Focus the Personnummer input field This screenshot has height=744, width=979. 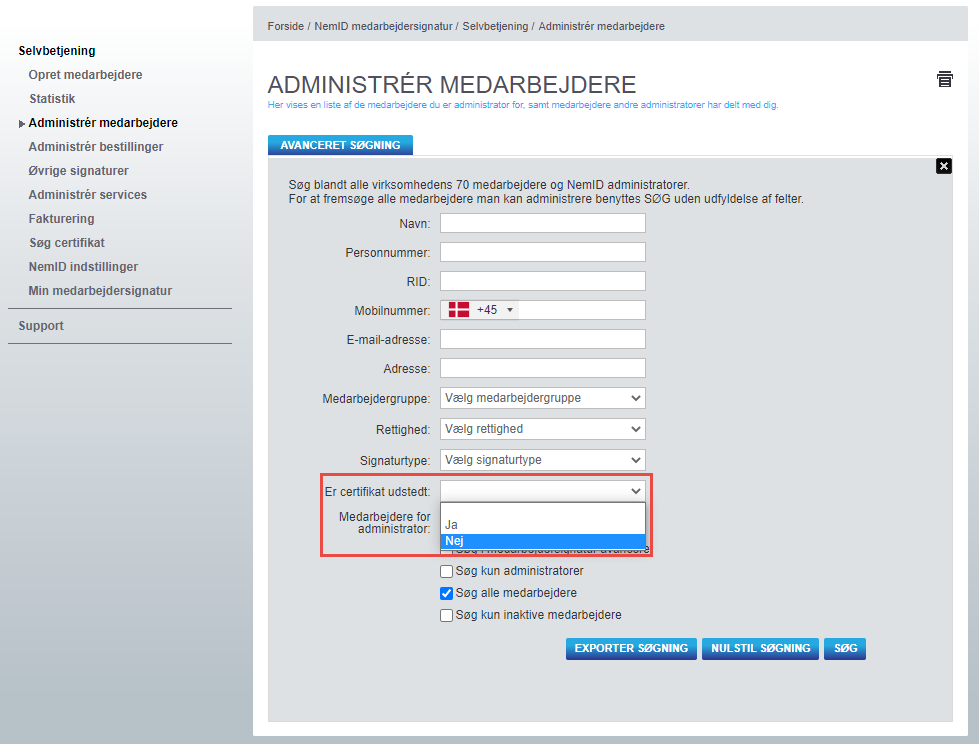click(x=543, y=252)
